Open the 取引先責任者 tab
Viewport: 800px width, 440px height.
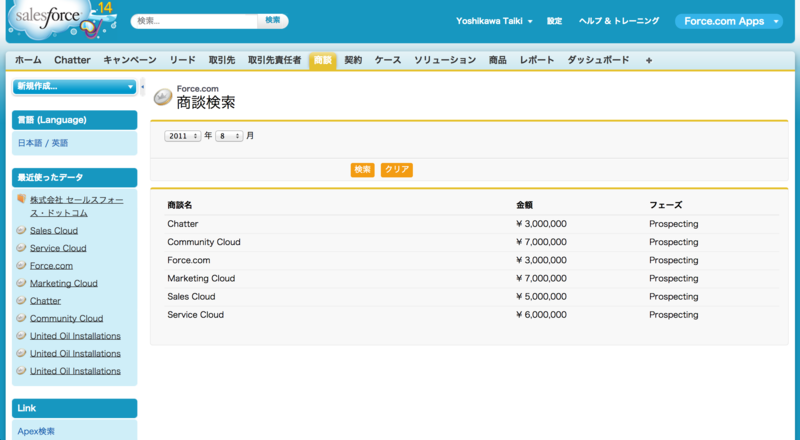pos(274,60)
